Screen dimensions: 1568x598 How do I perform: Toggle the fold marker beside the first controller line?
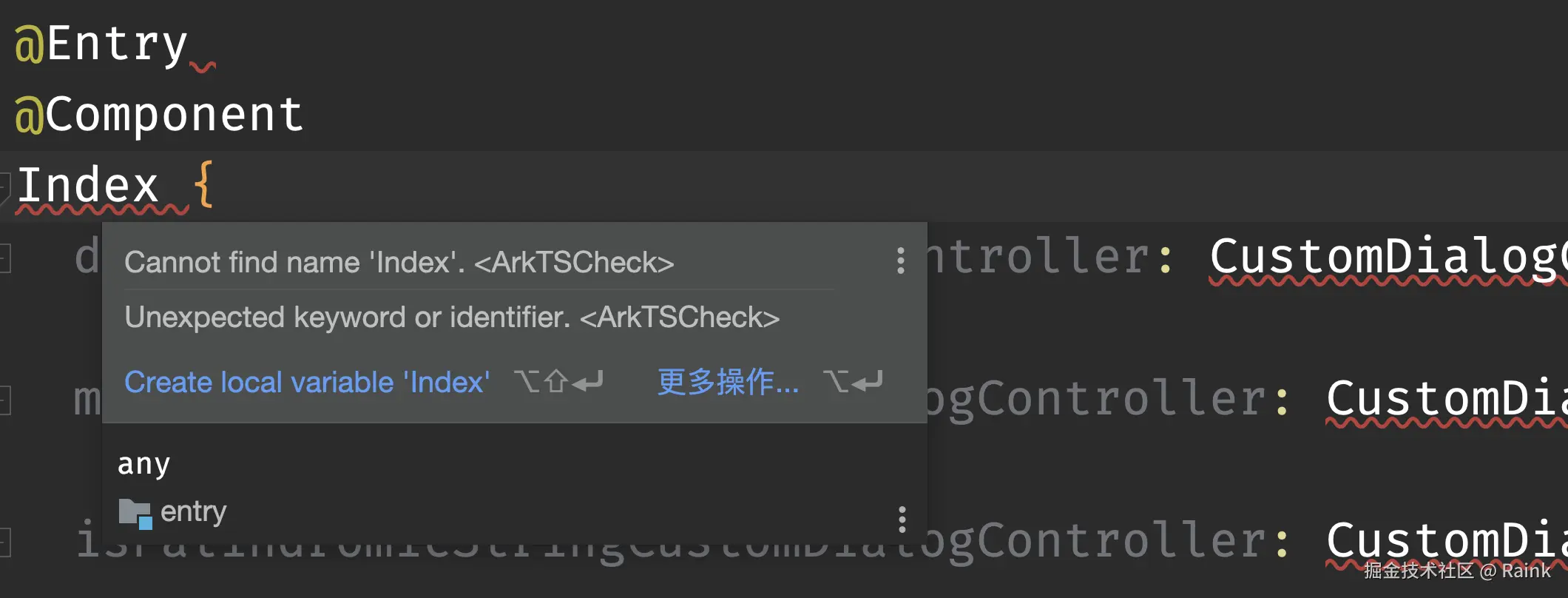point(4,259)
